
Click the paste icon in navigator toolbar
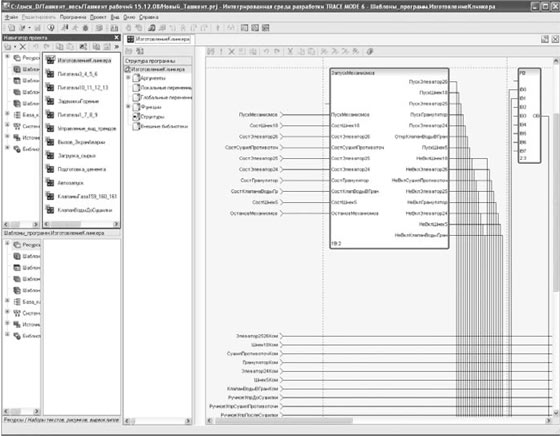pyautogui.click(x=70, y=46)
